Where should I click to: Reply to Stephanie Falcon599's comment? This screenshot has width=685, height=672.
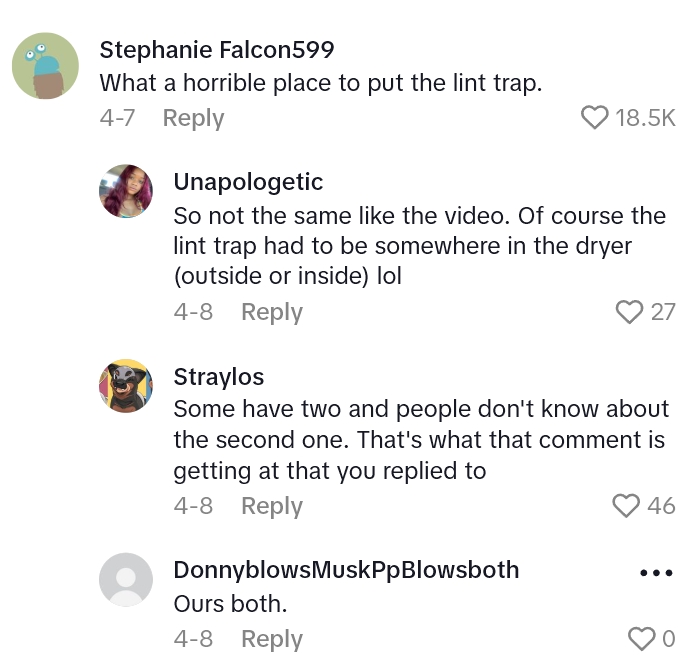point(193,118)
